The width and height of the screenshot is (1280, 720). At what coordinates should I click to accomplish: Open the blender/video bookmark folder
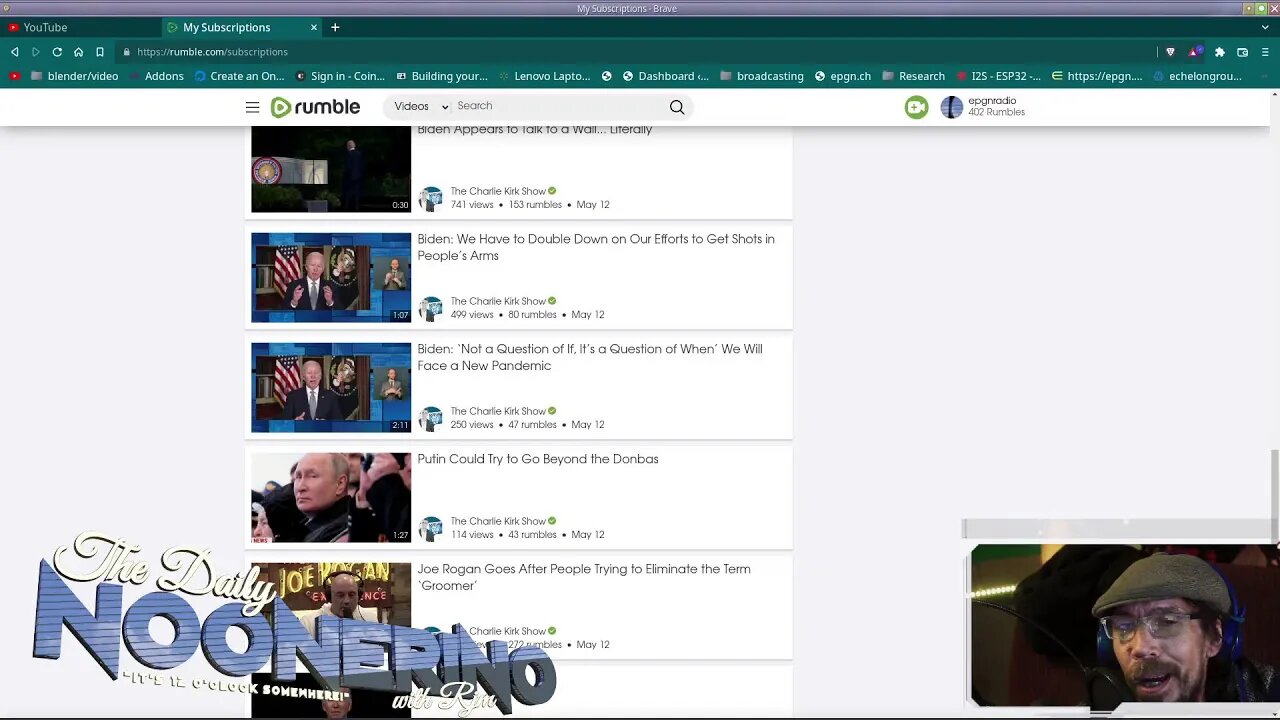coord(74,76)
